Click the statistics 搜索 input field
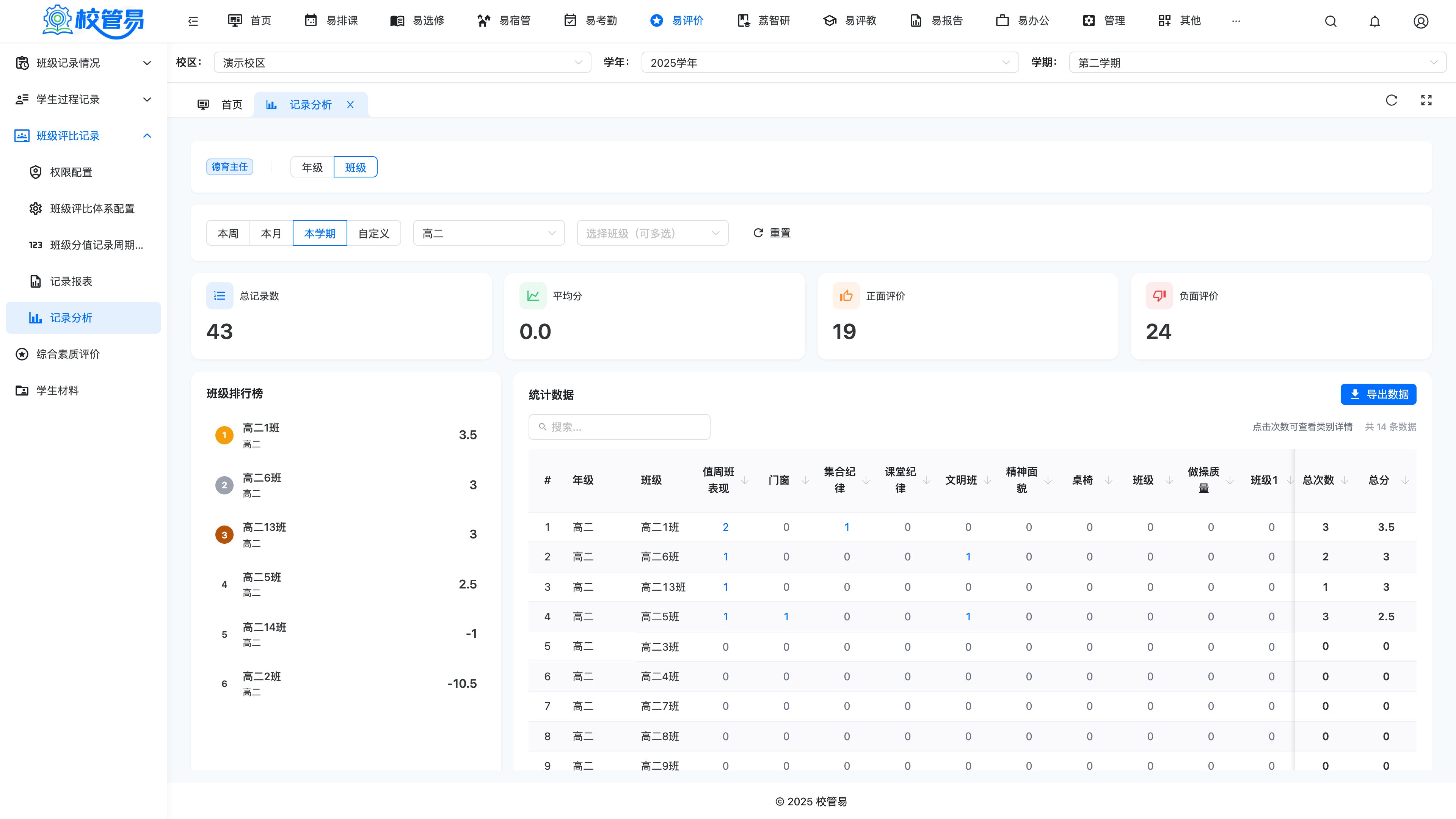The image size is (1456, 819). (x=620, y=427)
